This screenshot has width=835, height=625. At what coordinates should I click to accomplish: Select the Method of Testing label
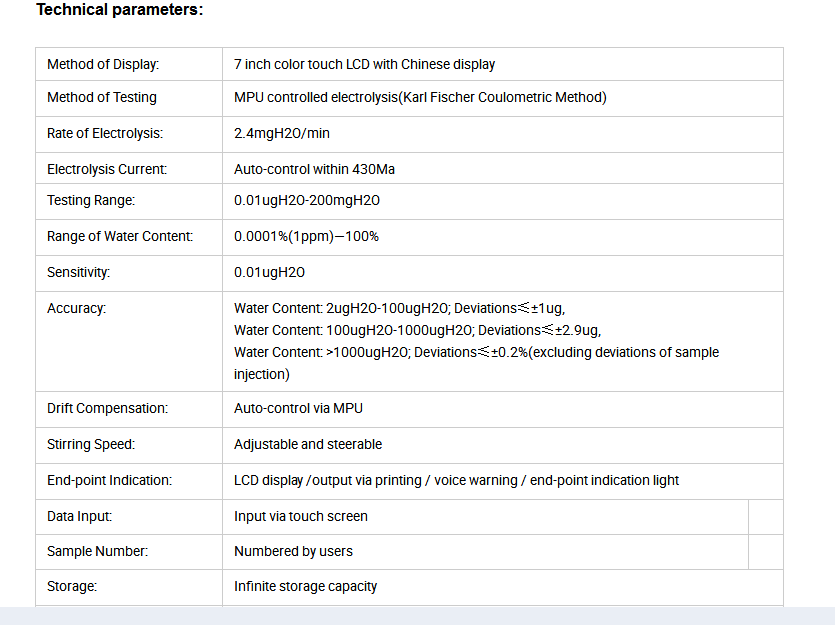click(102, 97)
